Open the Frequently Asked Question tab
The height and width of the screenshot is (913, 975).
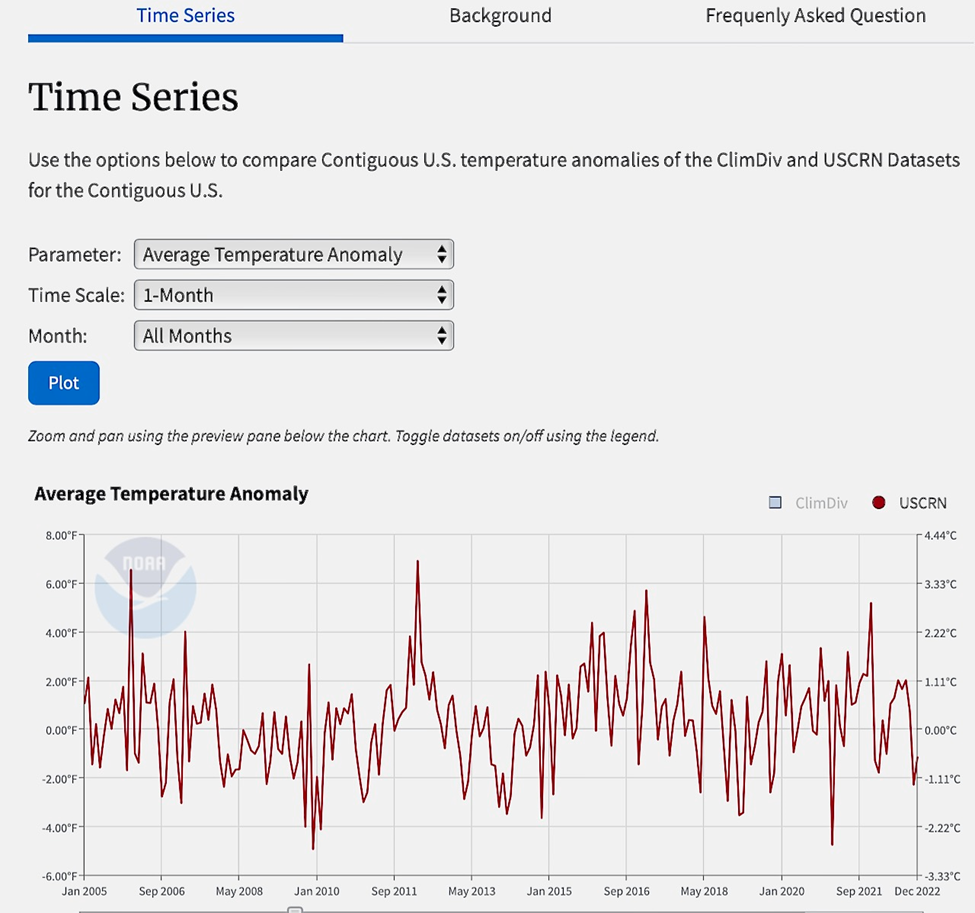(x=815, y=16)
